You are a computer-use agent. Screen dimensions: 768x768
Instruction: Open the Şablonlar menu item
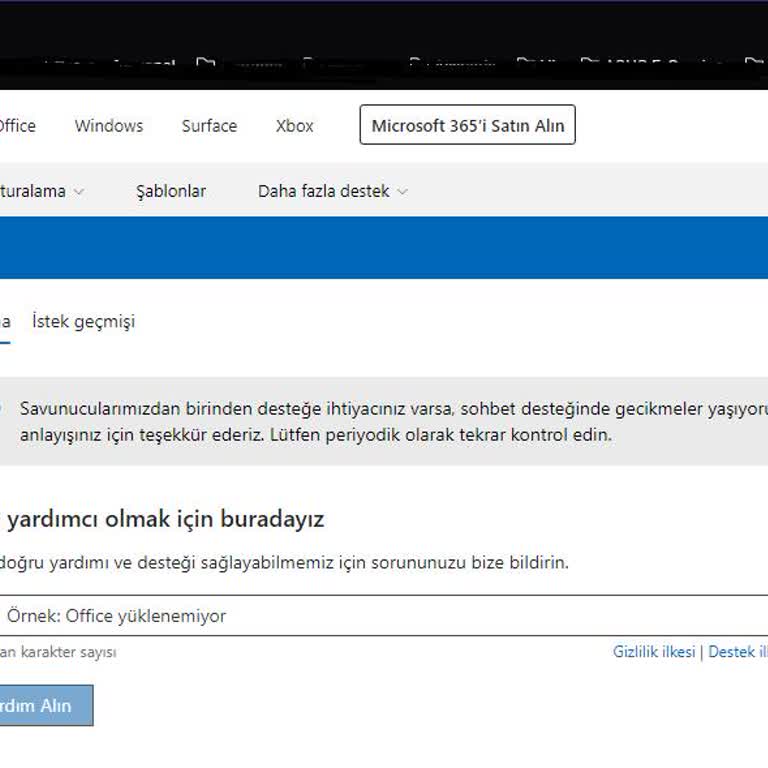click(171, 191)
